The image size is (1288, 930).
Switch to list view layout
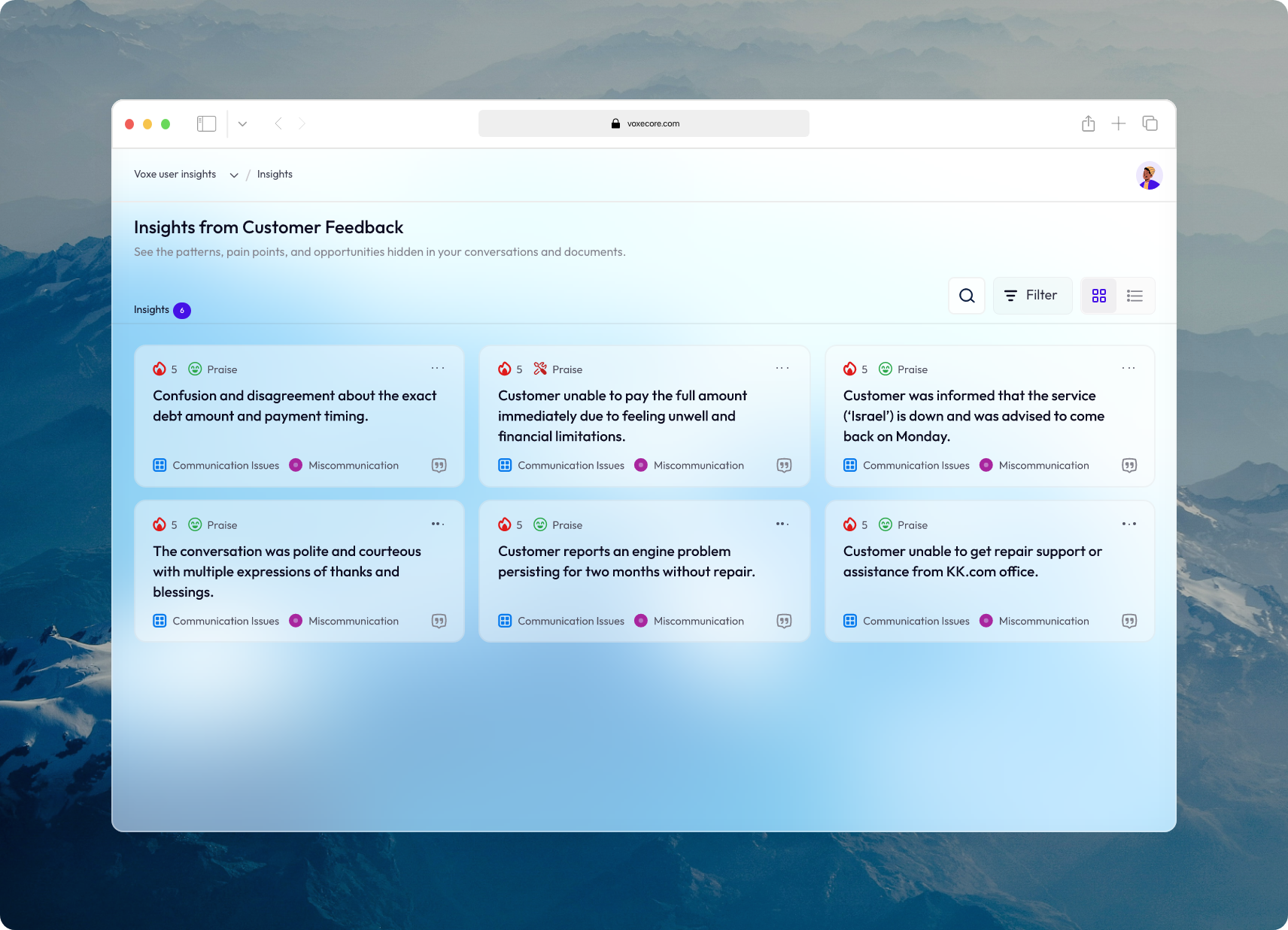pyautogui.click(x=1135, y=295)
